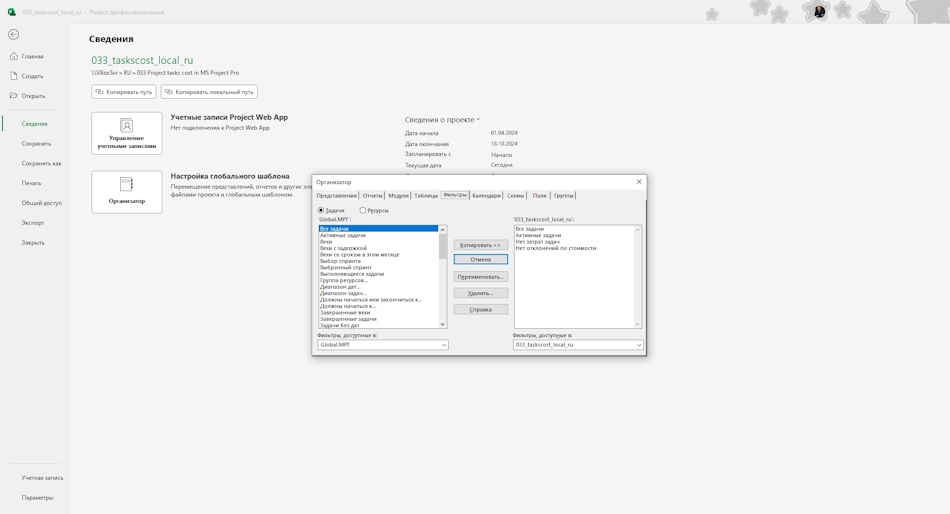Click the folder icon beside Открыть
The image size is (950, 514).
[13, 95]
